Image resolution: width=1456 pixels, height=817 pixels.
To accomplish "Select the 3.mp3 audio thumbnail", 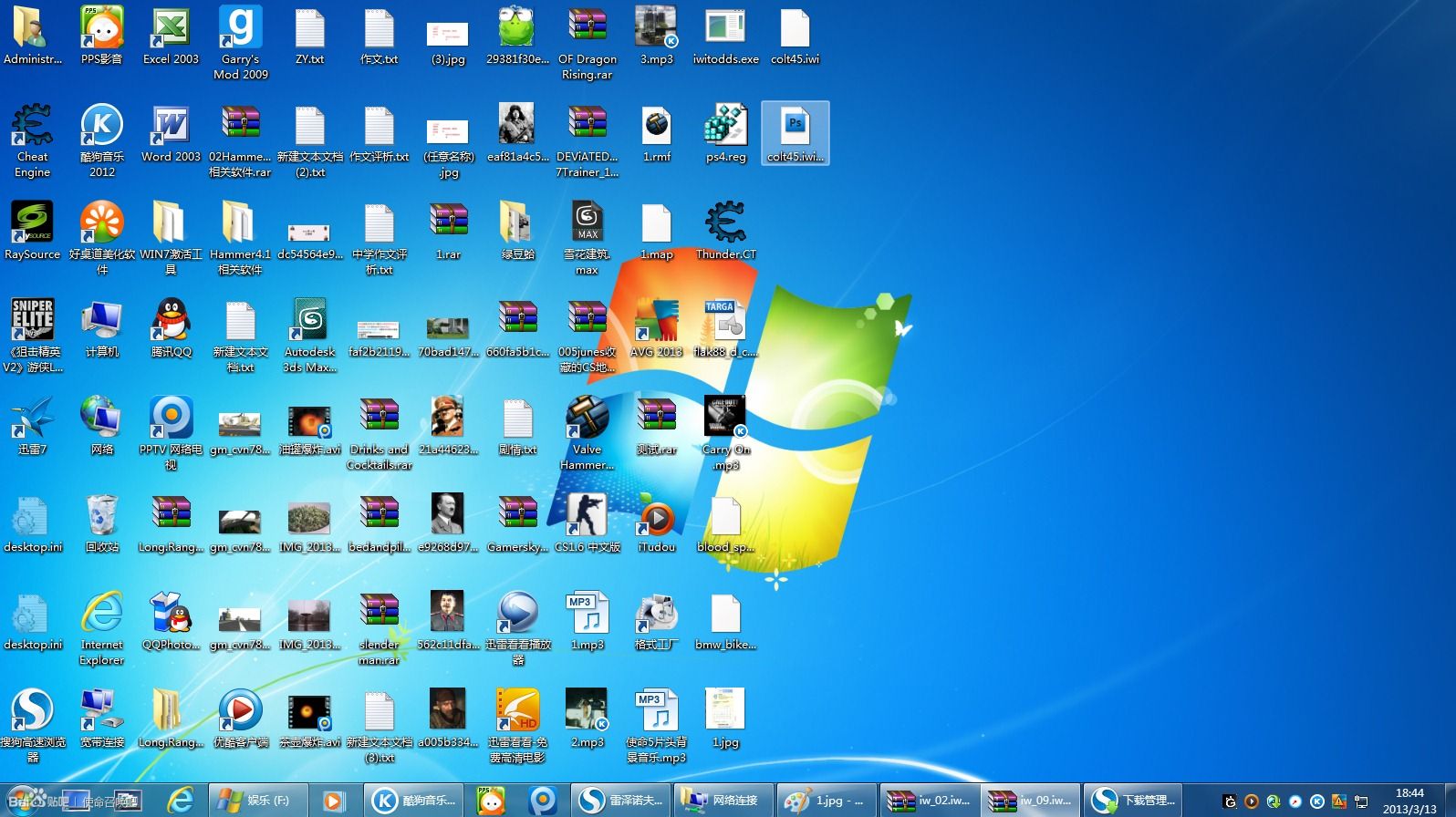I will [656, 36].
